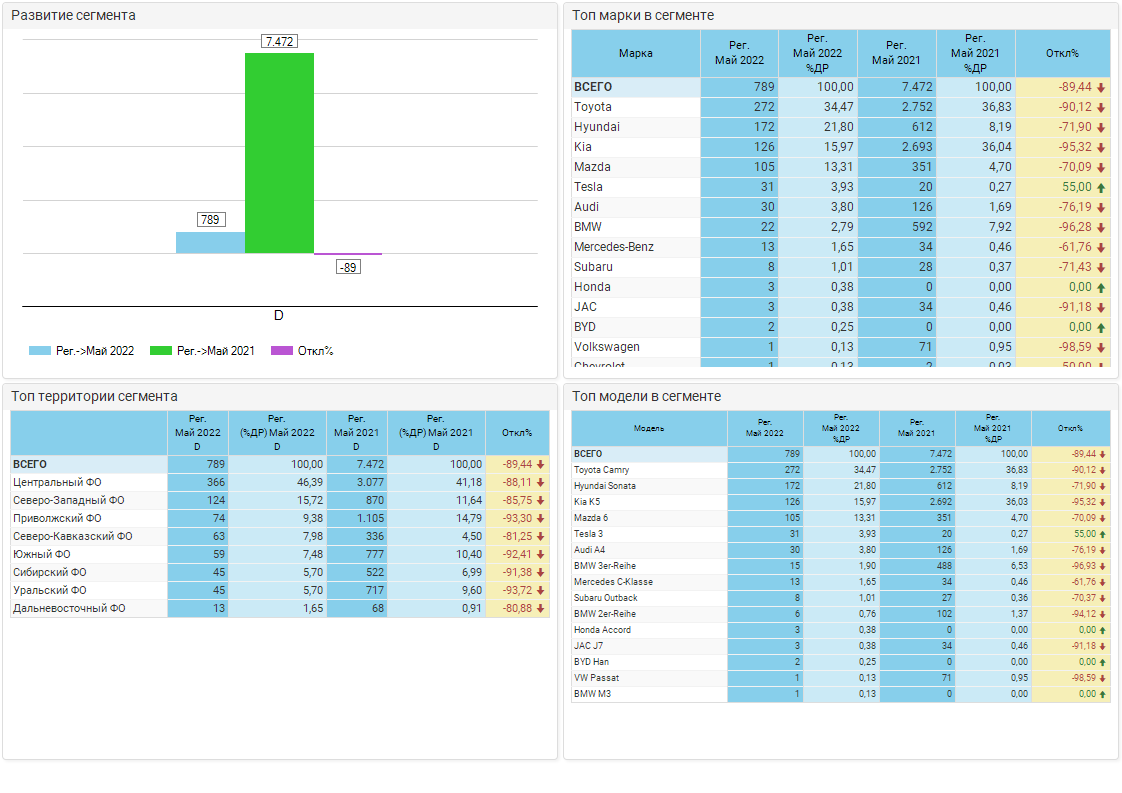Click the Топ марки в сегменте panel title

pyautogui.click(x=643, y=16)
